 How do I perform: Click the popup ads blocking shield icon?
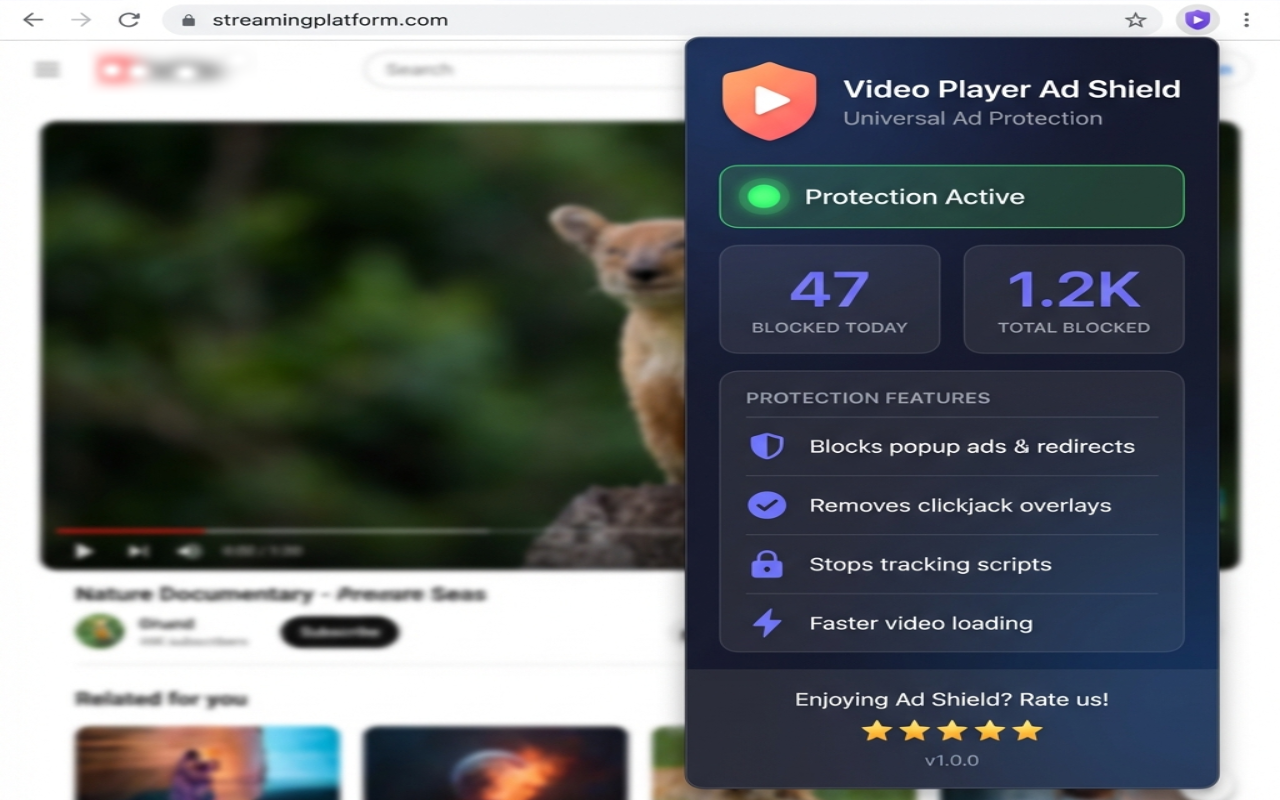tap(766, 446)
